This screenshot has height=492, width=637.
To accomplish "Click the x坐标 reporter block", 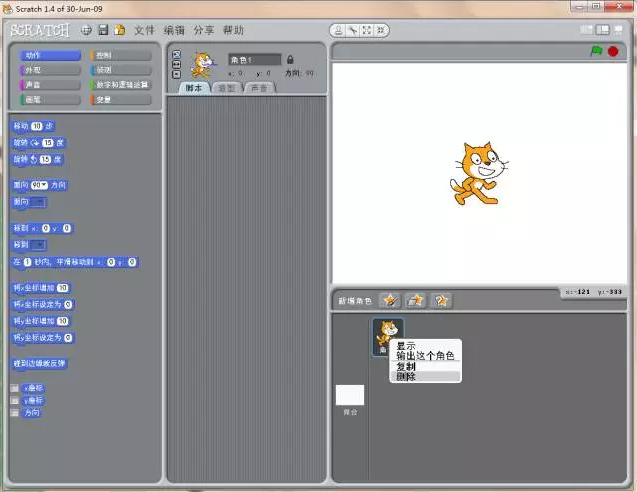I will [33, 388].
